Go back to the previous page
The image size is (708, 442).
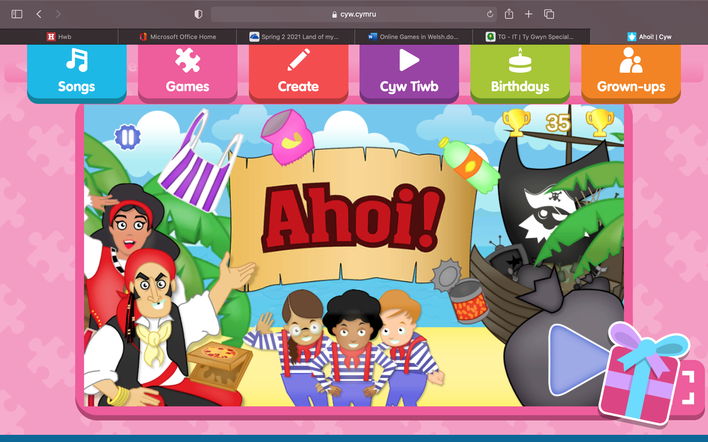click(39, 14)
